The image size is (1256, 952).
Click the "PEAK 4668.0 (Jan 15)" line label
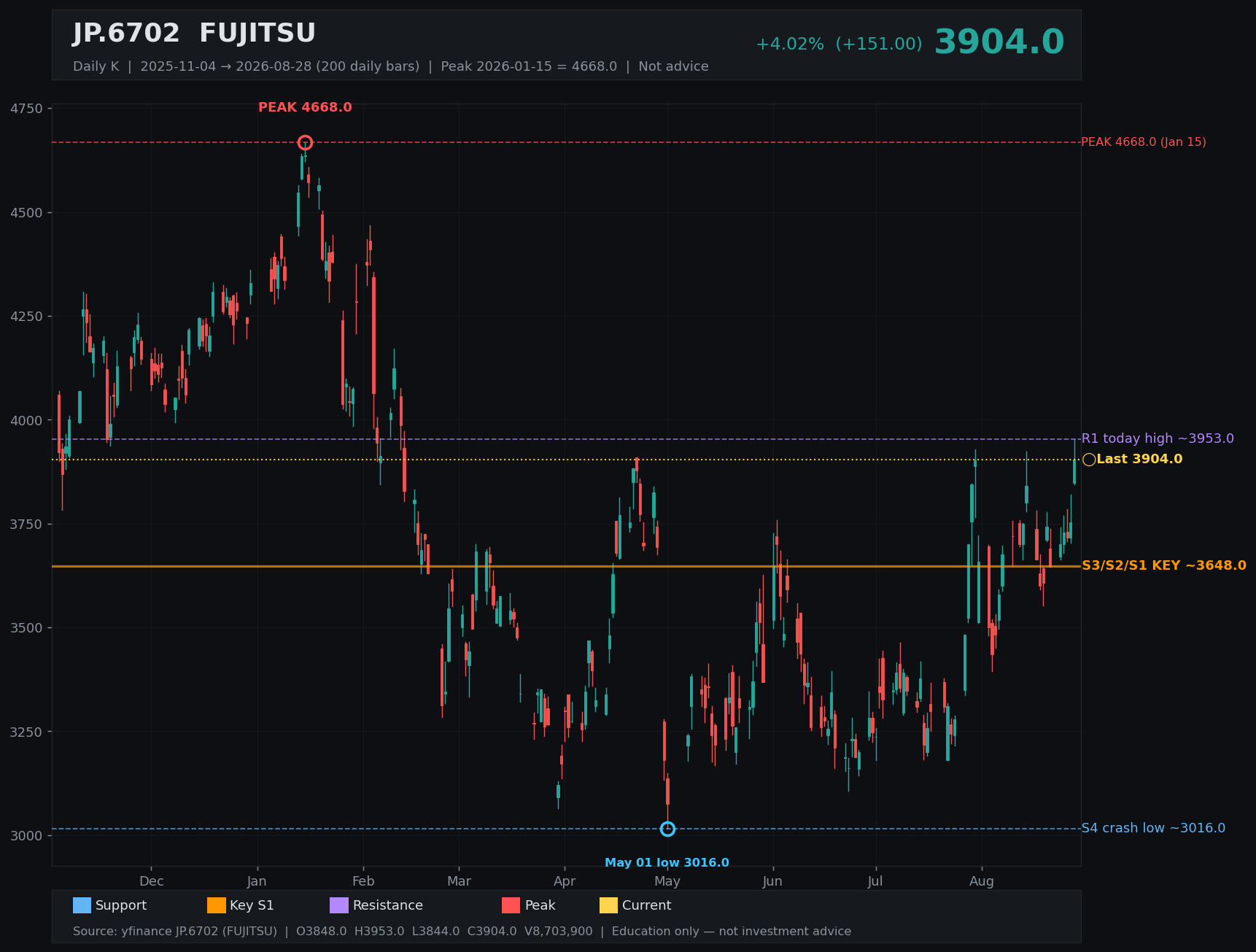[1144, 142]
